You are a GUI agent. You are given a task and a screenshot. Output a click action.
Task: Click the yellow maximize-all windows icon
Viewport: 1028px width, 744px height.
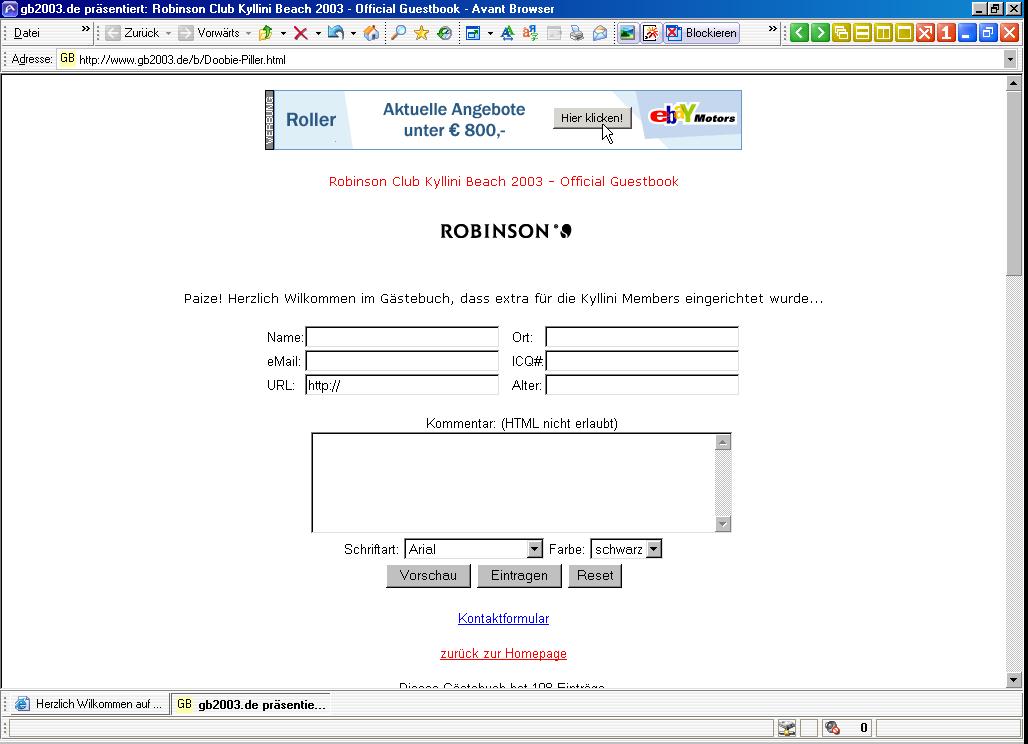click(x=904, y=33)
